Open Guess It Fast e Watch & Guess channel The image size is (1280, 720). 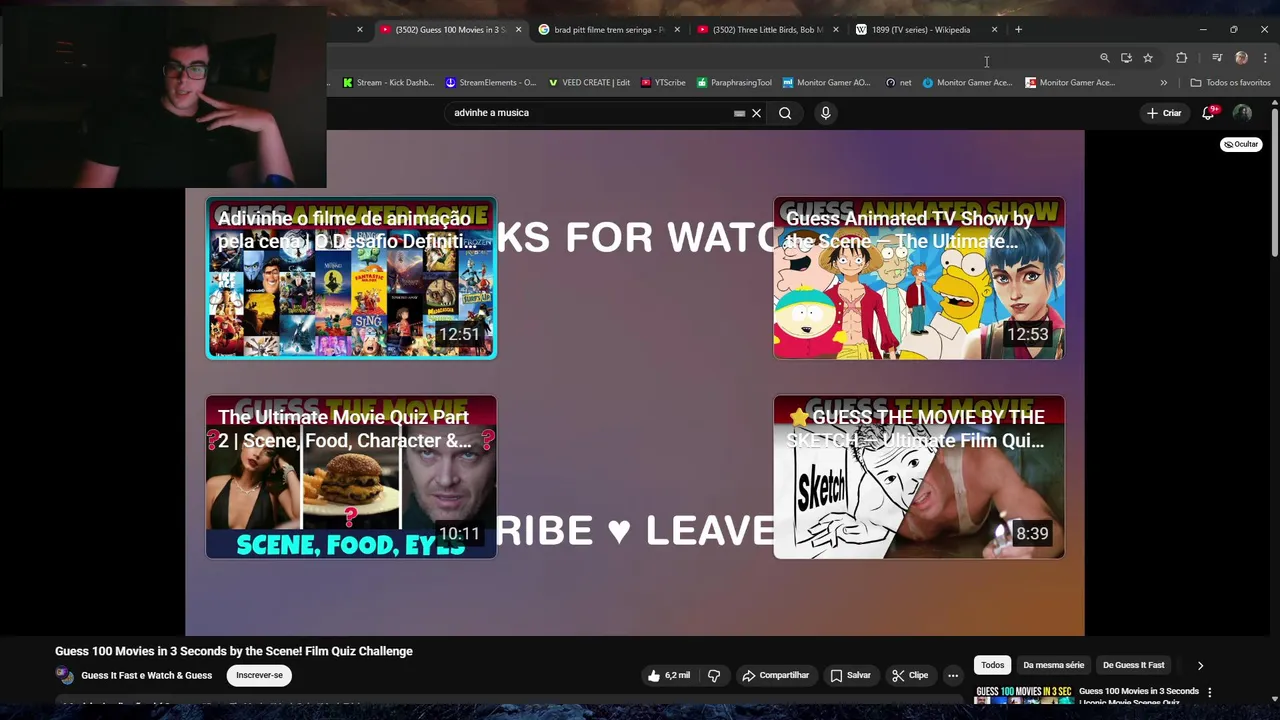147,675
